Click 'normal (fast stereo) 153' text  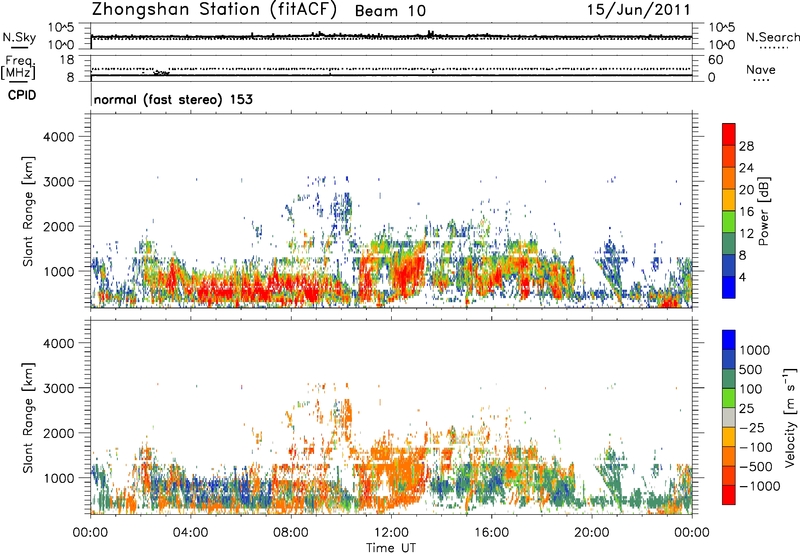click(x=173, y=99)
